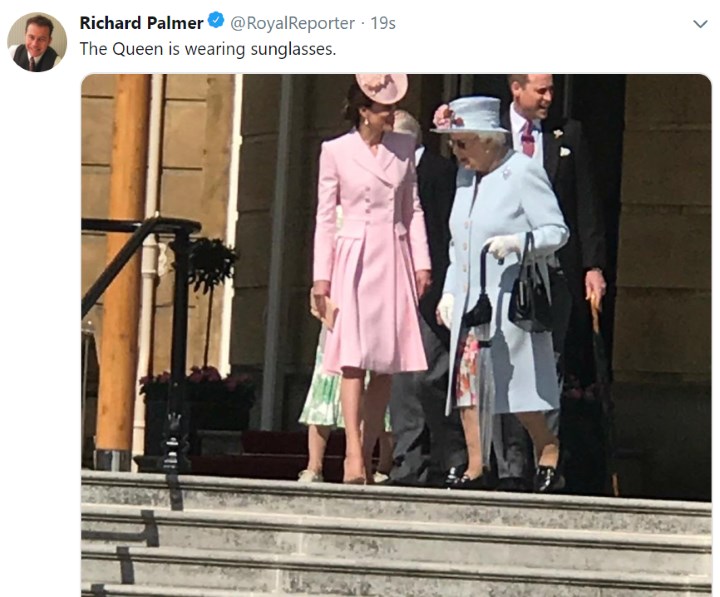The height and width of the screenshot is (597, 720).
Task: Open Richard Palmer's profile picture
Action: pos(37,42)
